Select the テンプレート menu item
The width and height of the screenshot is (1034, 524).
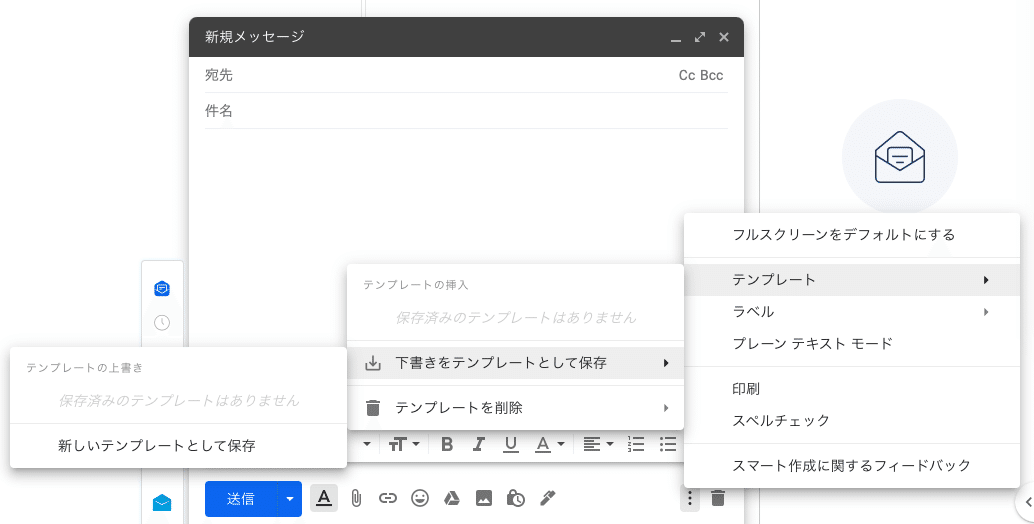pyautogui.click(x=852, y=280)
